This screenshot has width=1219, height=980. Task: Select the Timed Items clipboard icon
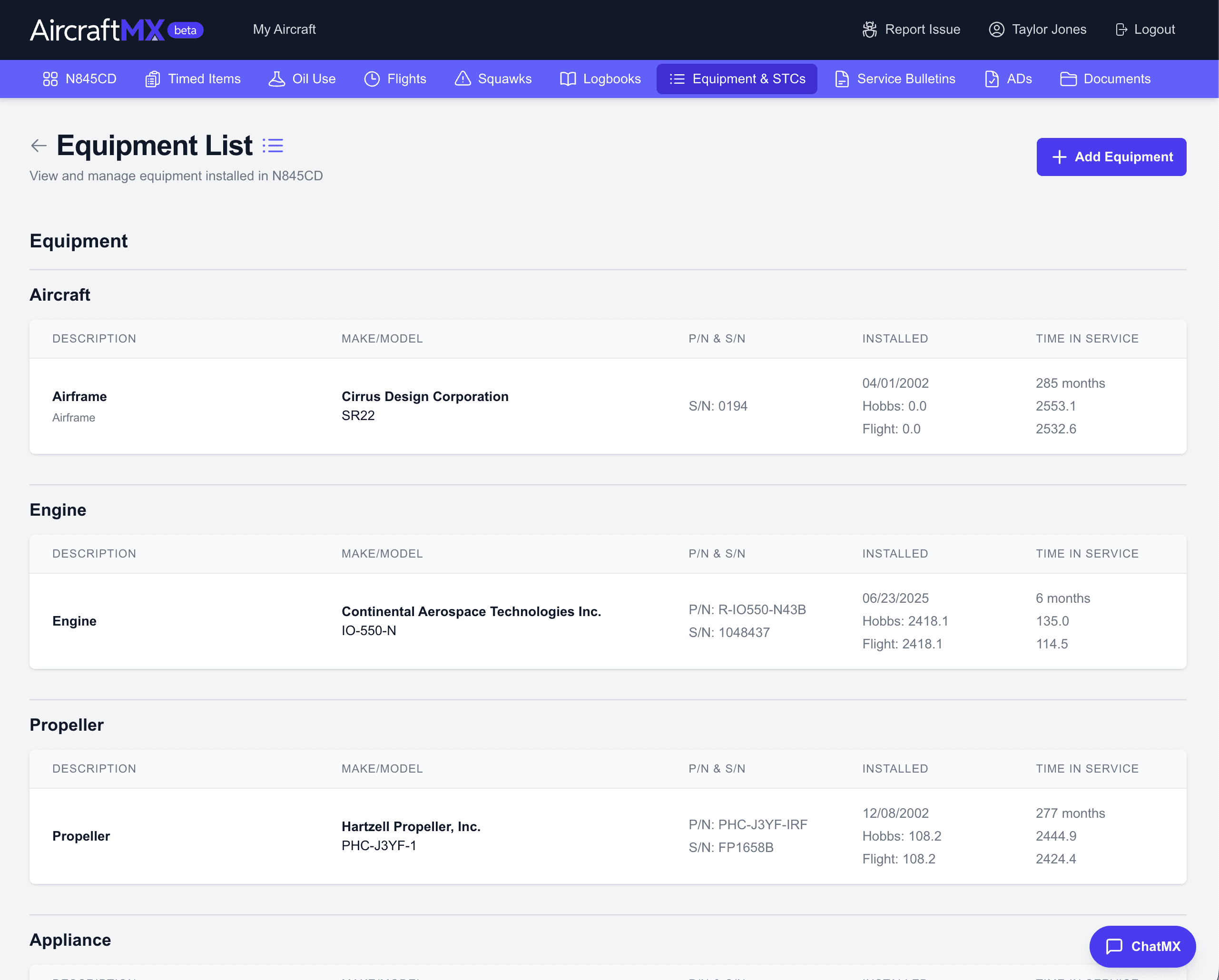[x=151, y=79]
